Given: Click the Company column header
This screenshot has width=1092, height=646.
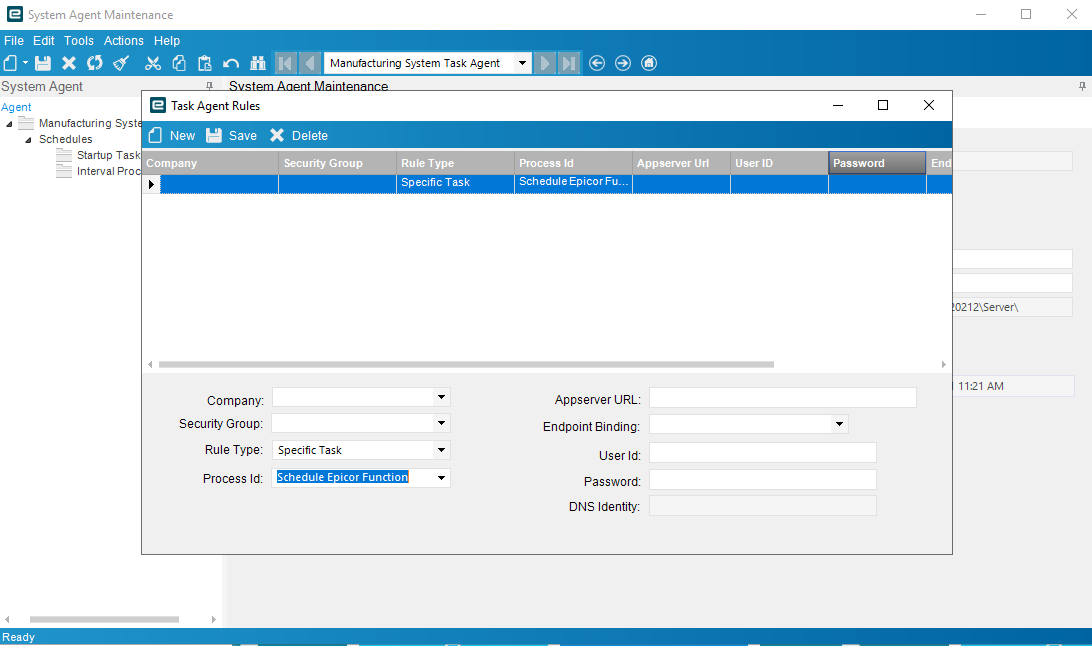Looking at the screenshot, I should (210, 163).
